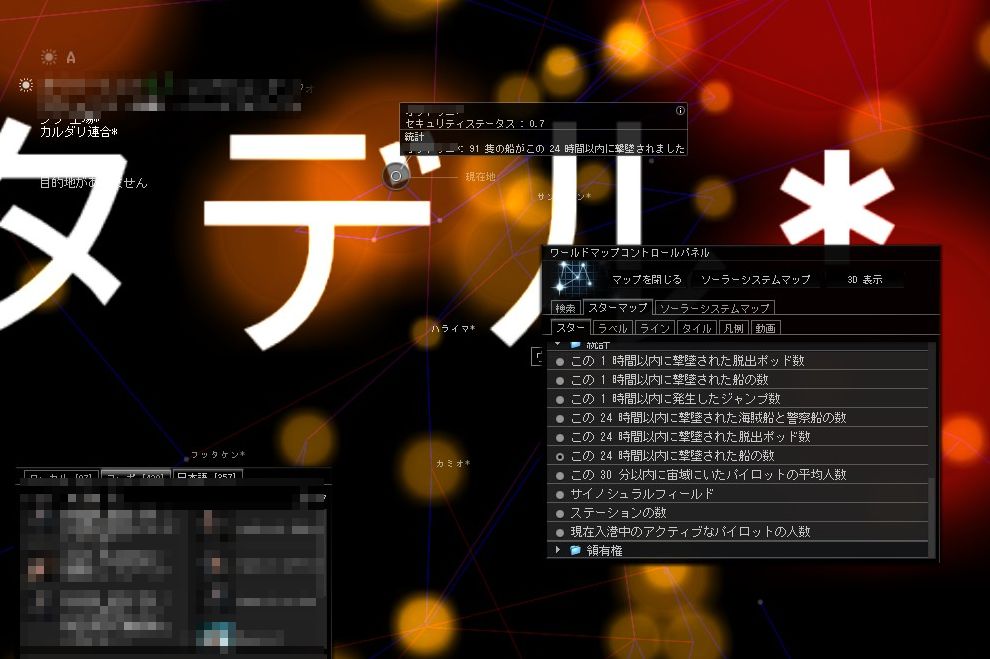The image size is (990, 659).
Task: Collapse the 統計 folder arrow
Action: (x=558, y=344)
